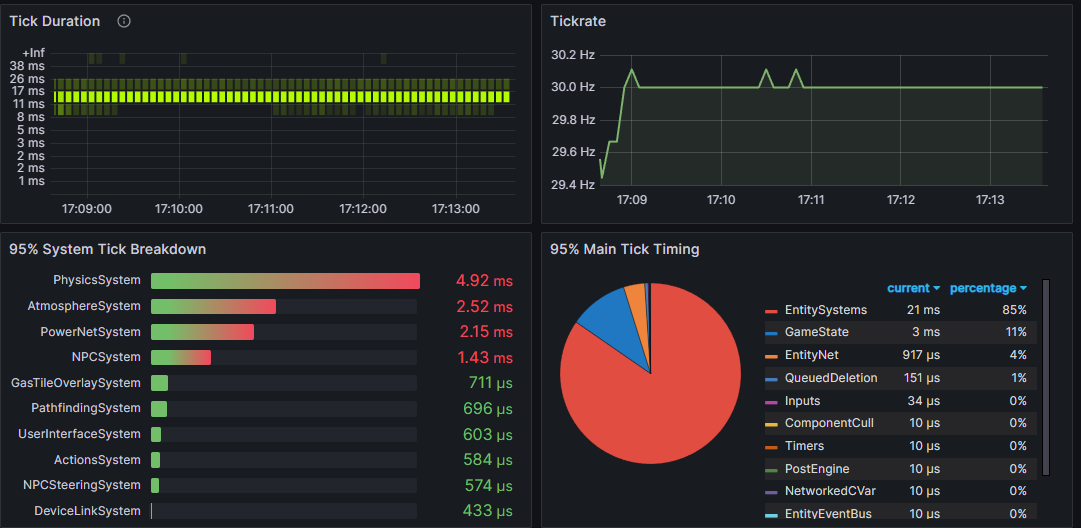
Task: Click the QueuedDeletion legend color swatch
Action: click(x=771, y=378)
